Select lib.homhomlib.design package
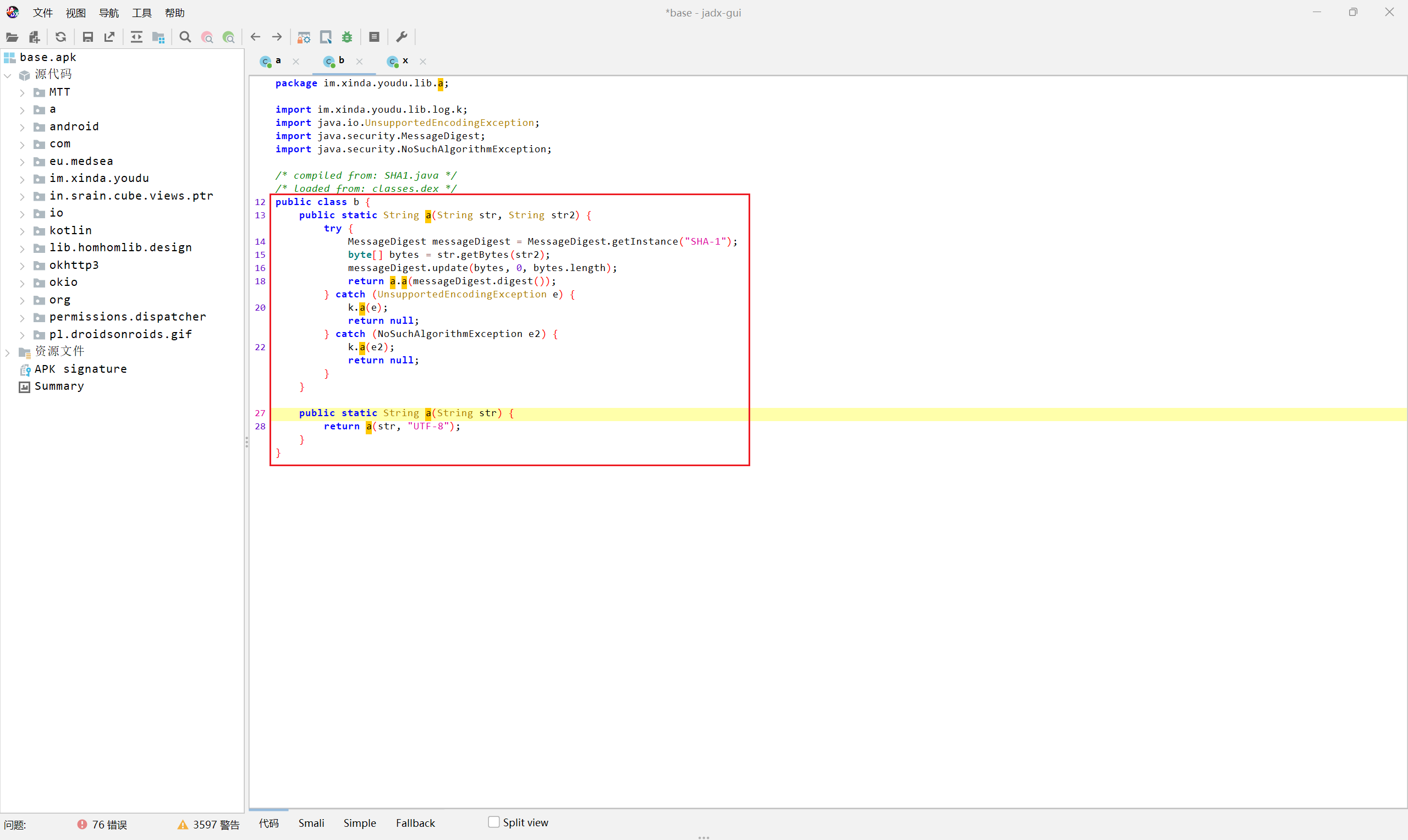Image resolution: width=1408 pixels, height=840 pixels. click(120, 247)
